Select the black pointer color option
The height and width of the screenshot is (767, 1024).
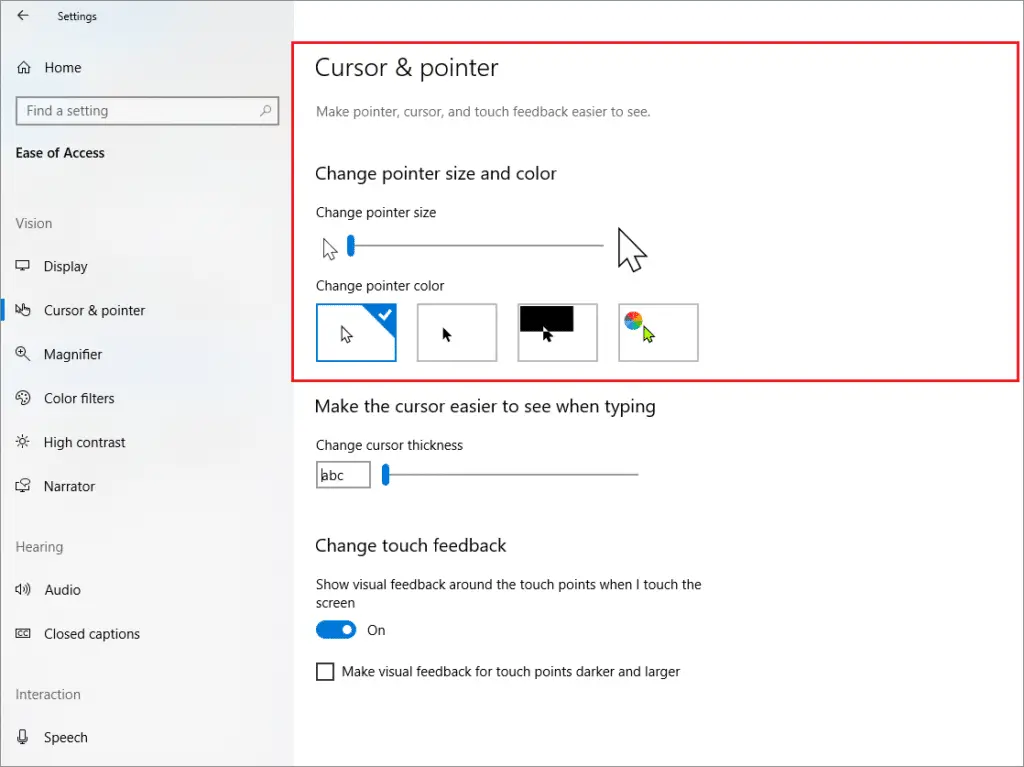coord(456,332)
